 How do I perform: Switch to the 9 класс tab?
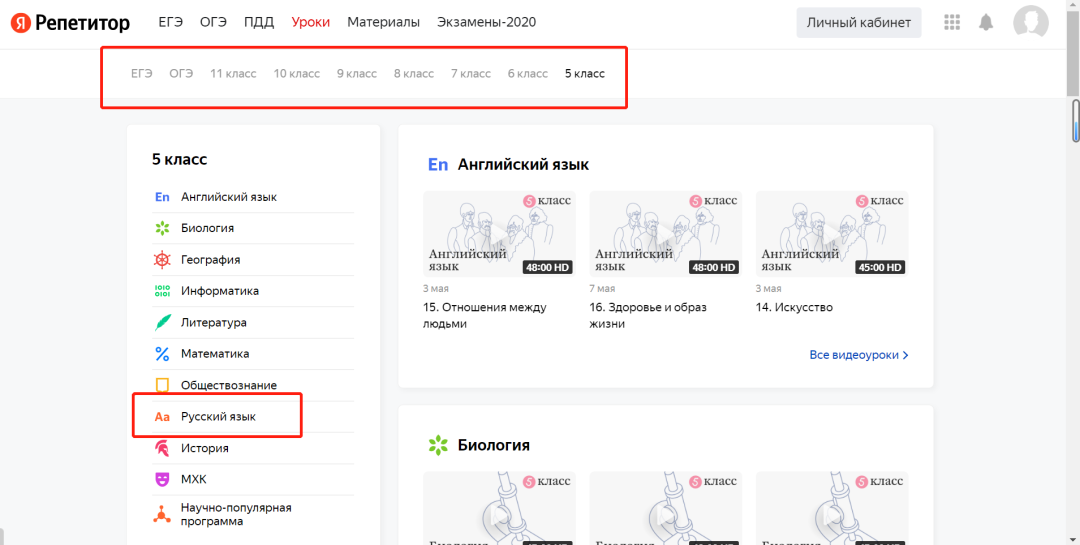pos(357,74)
